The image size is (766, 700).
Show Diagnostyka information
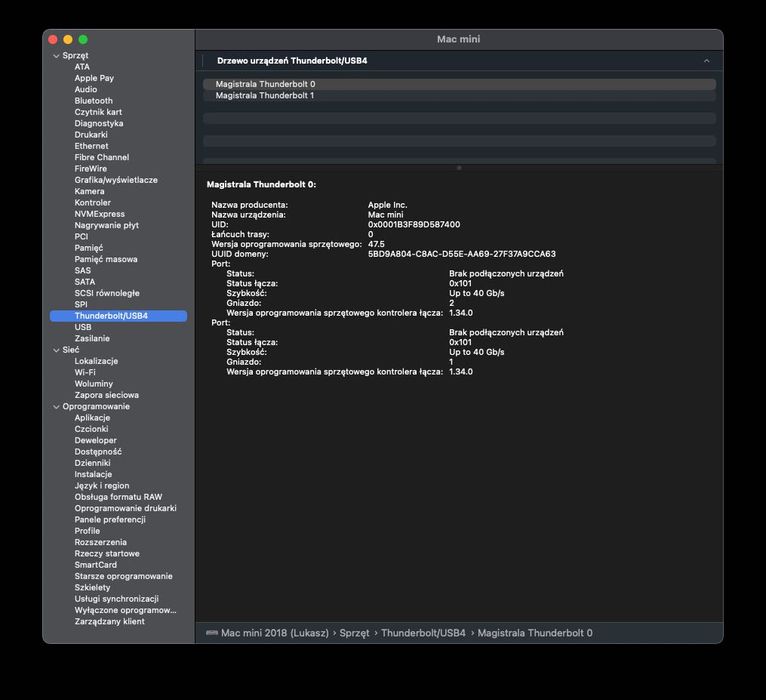point(99,123)
